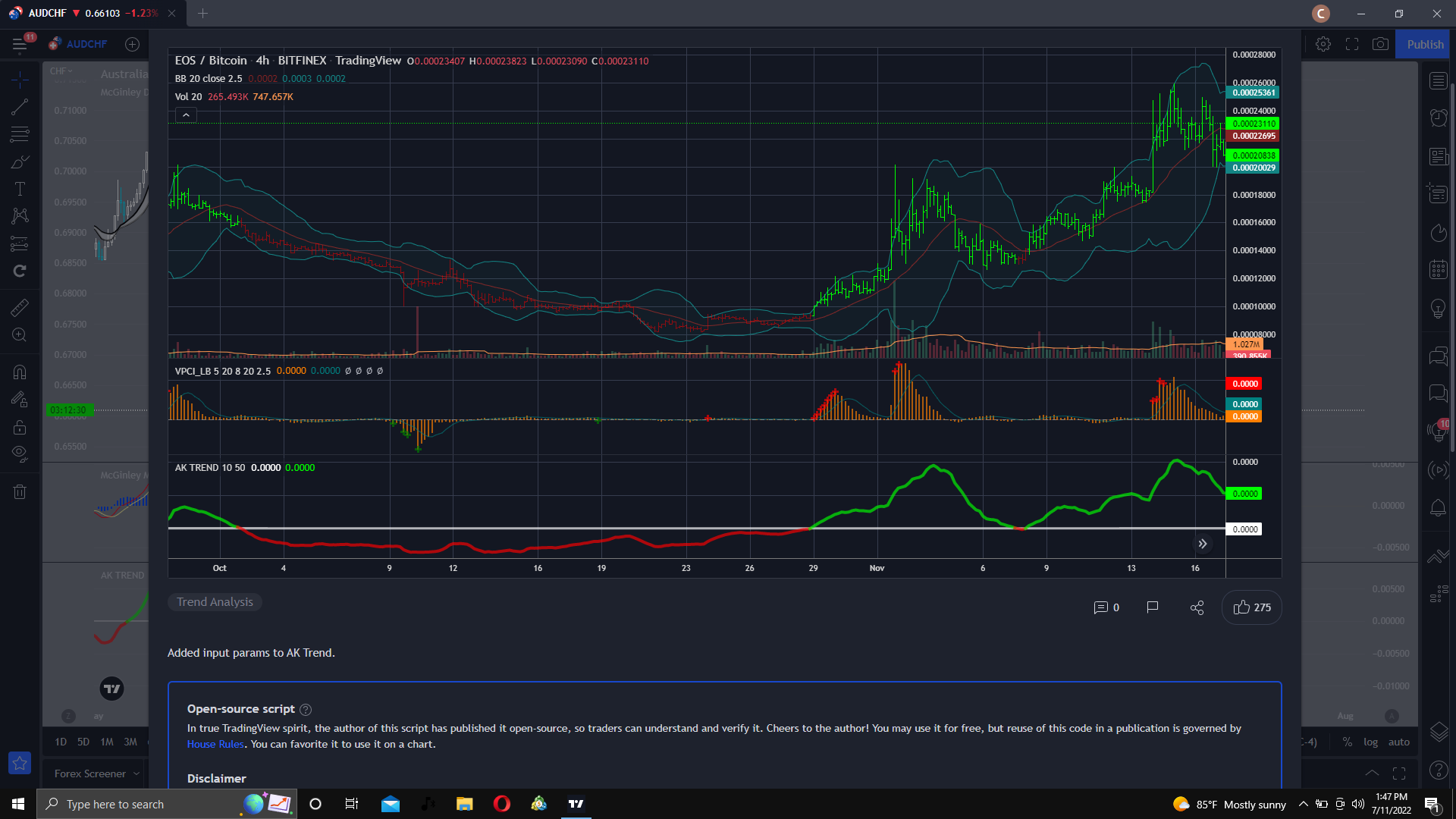
Task: Select the trash remove objects tool
Action: click(x=20, y=491)
